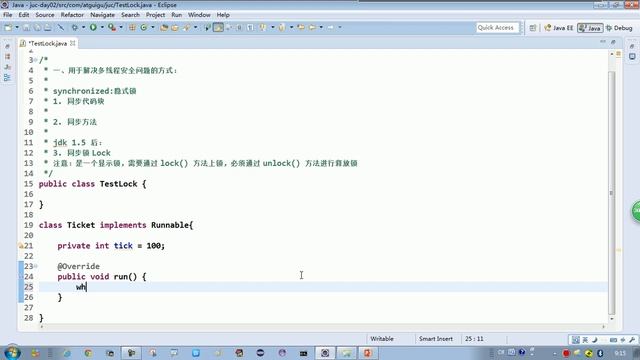
Task: Click the New Java Package icon
Action: [x=132, y=27]
